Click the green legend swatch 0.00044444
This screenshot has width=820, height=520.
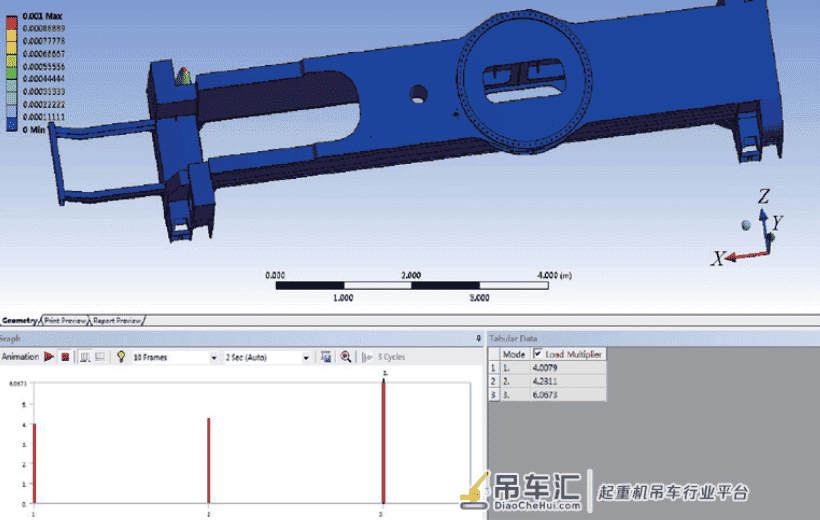coord(12,73)
